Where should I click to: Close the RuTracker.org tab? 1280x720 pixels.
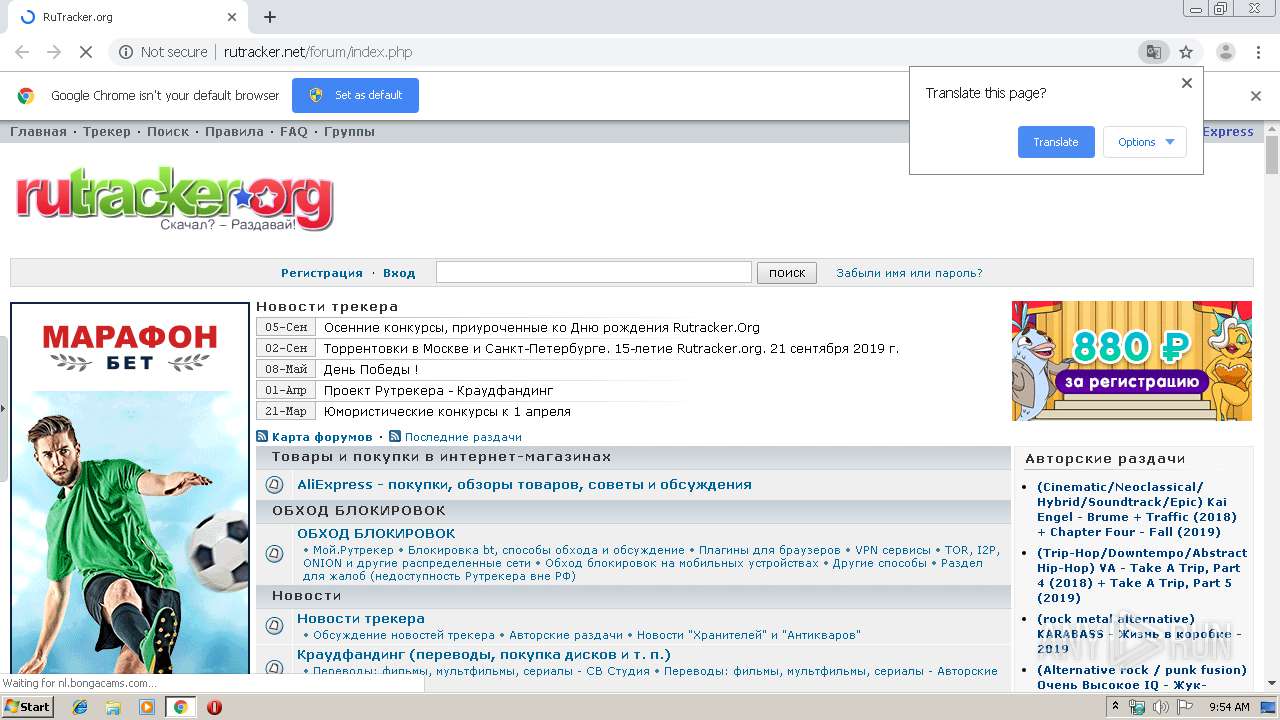(232, 17)
